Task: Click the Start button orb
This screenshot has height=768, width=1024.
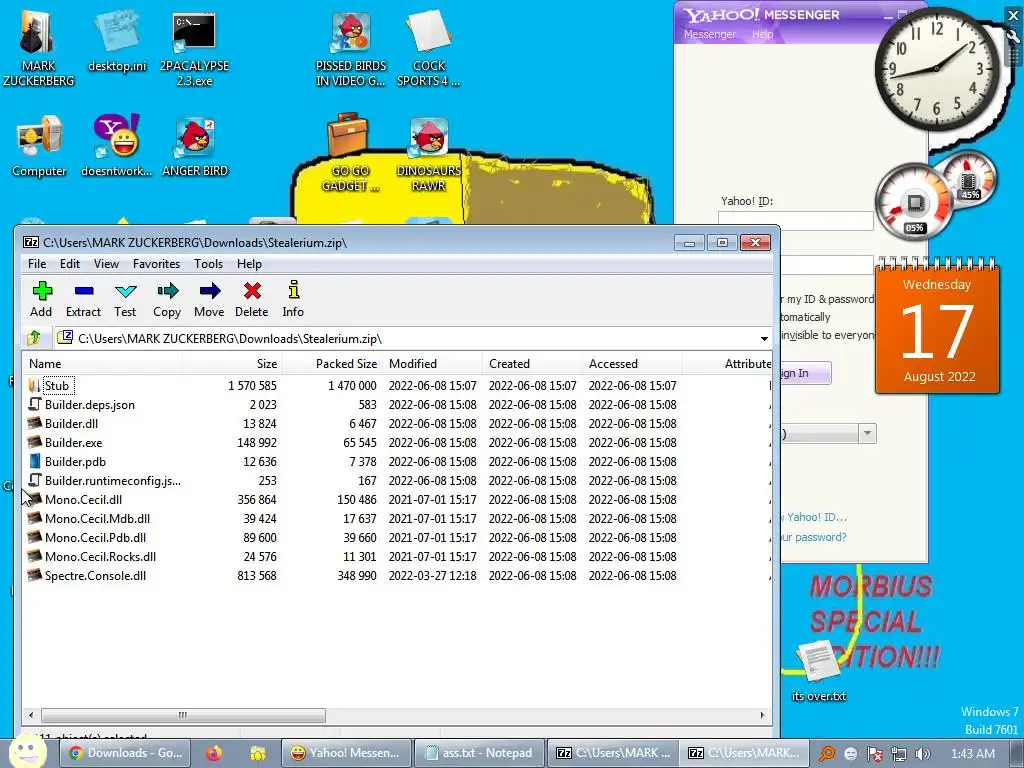Action: (26, 751)
